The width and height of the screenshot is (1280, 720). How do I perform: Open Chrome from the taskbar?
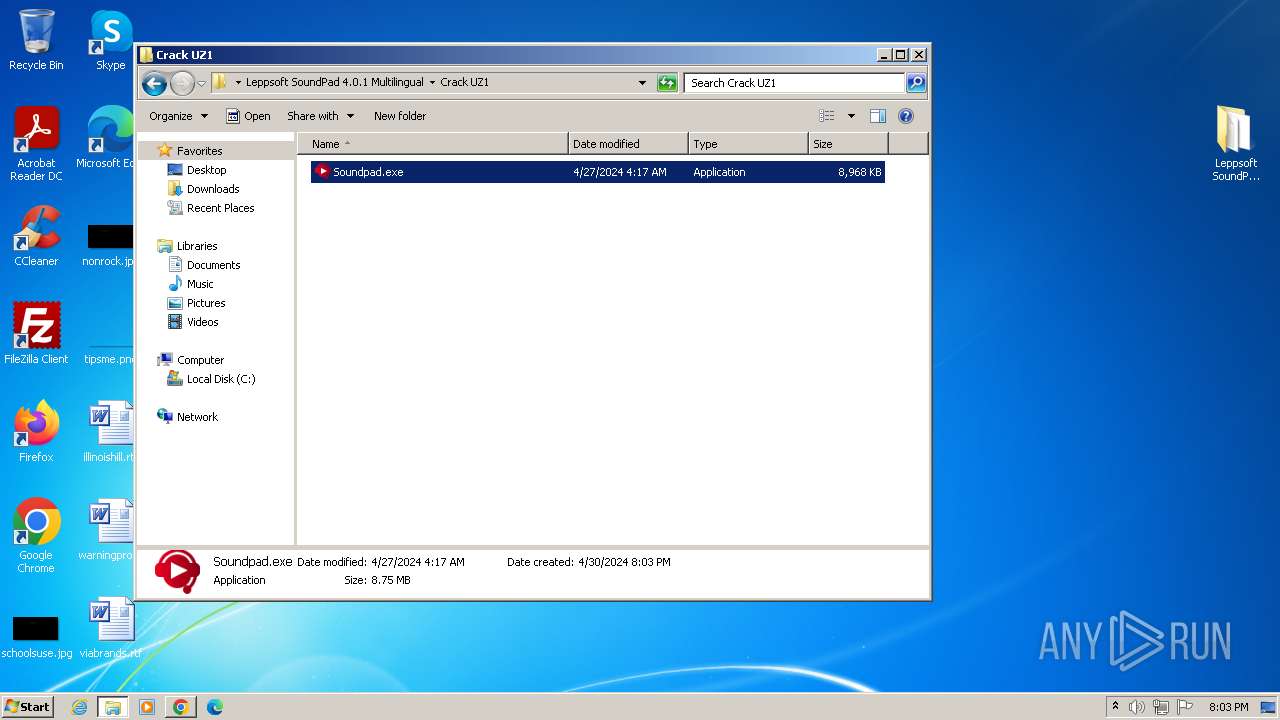pos(180,707)
